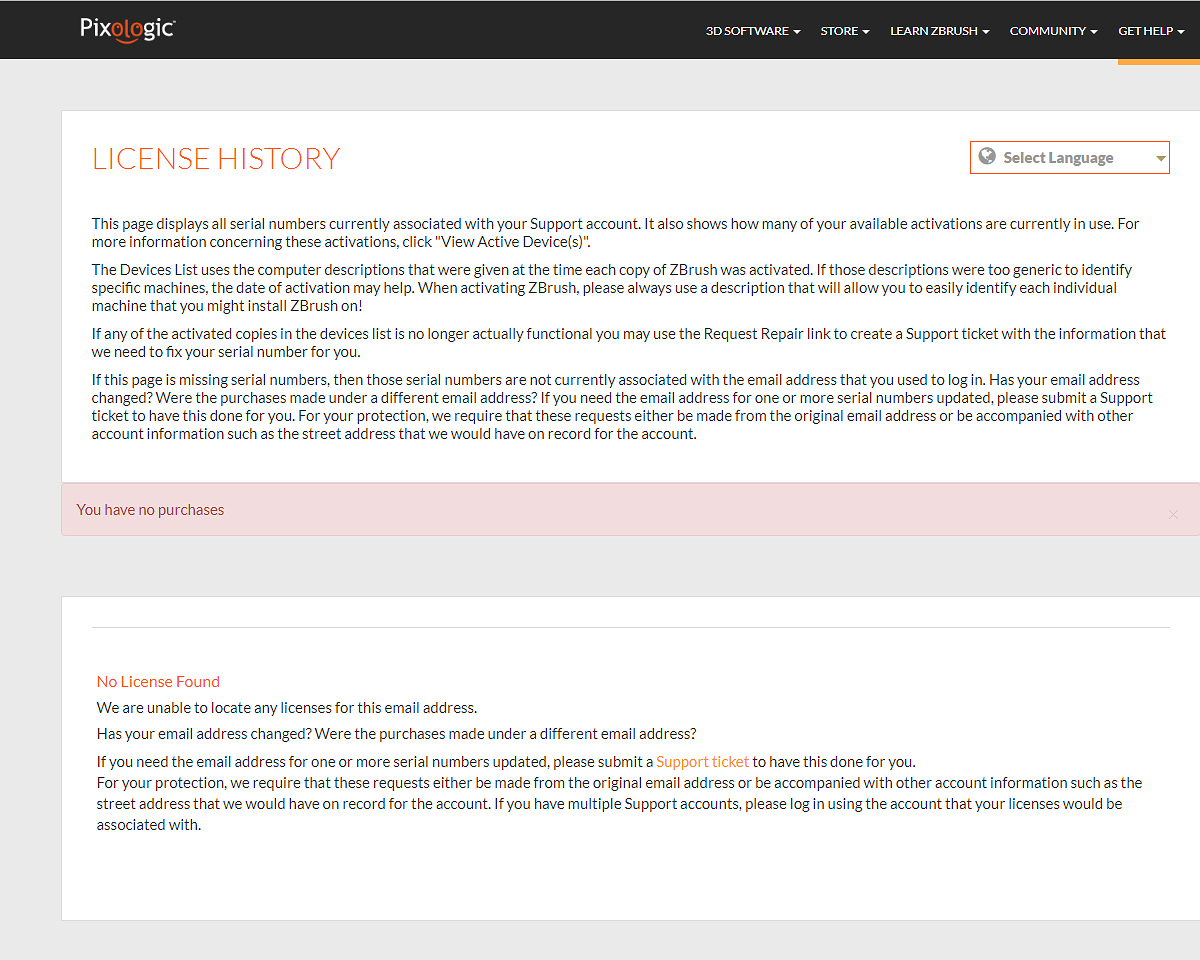
Task: Open the Get Help menu
Action: pos(1151,31)
